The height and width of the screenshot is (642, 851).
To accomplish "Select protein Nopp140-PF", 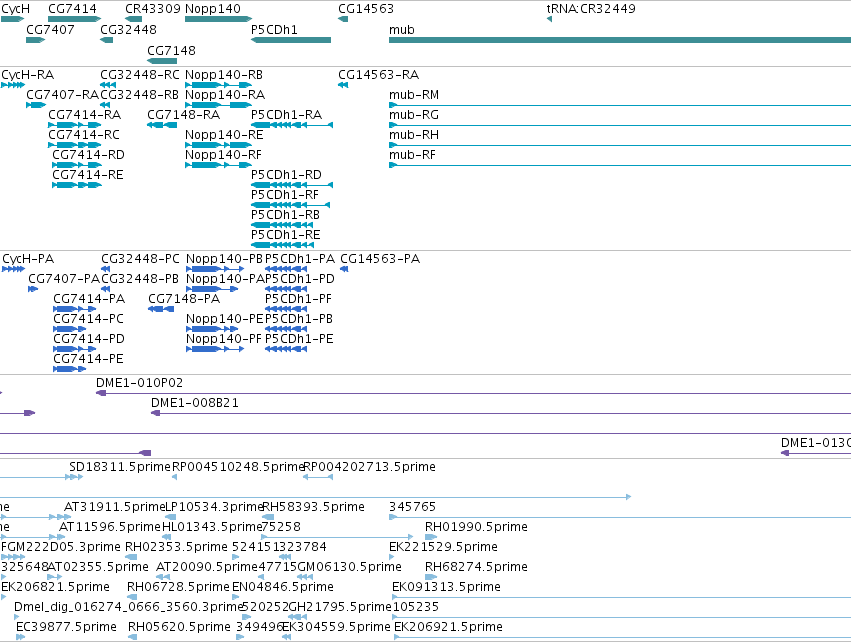I will pyautogui.click(x=224, y=339).
